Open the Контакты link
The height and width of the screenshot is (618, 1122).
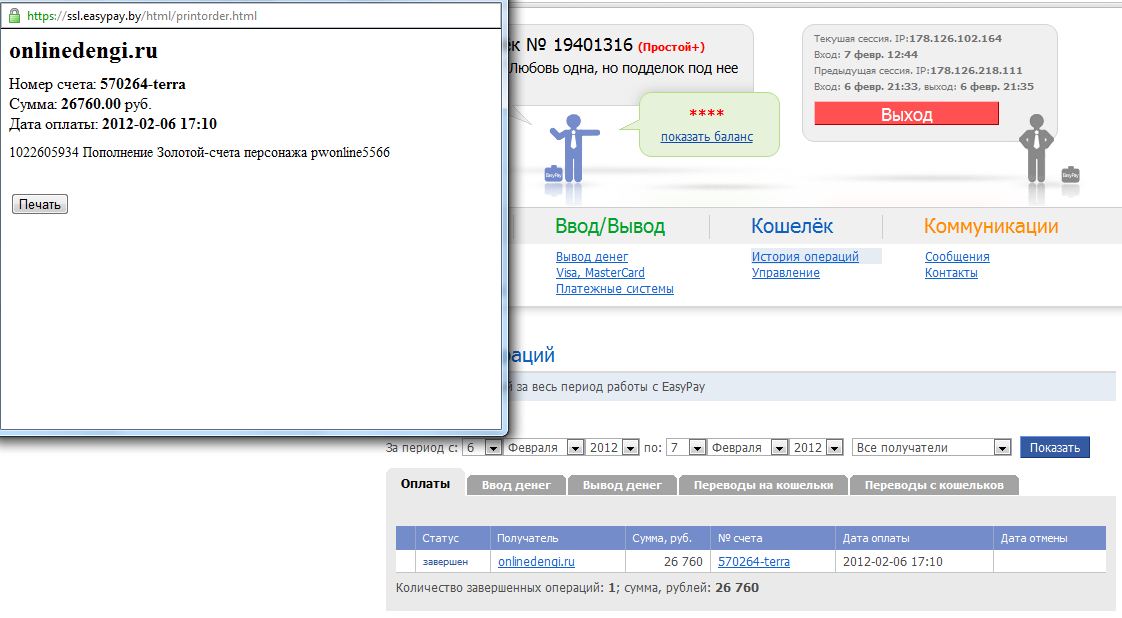951,273
